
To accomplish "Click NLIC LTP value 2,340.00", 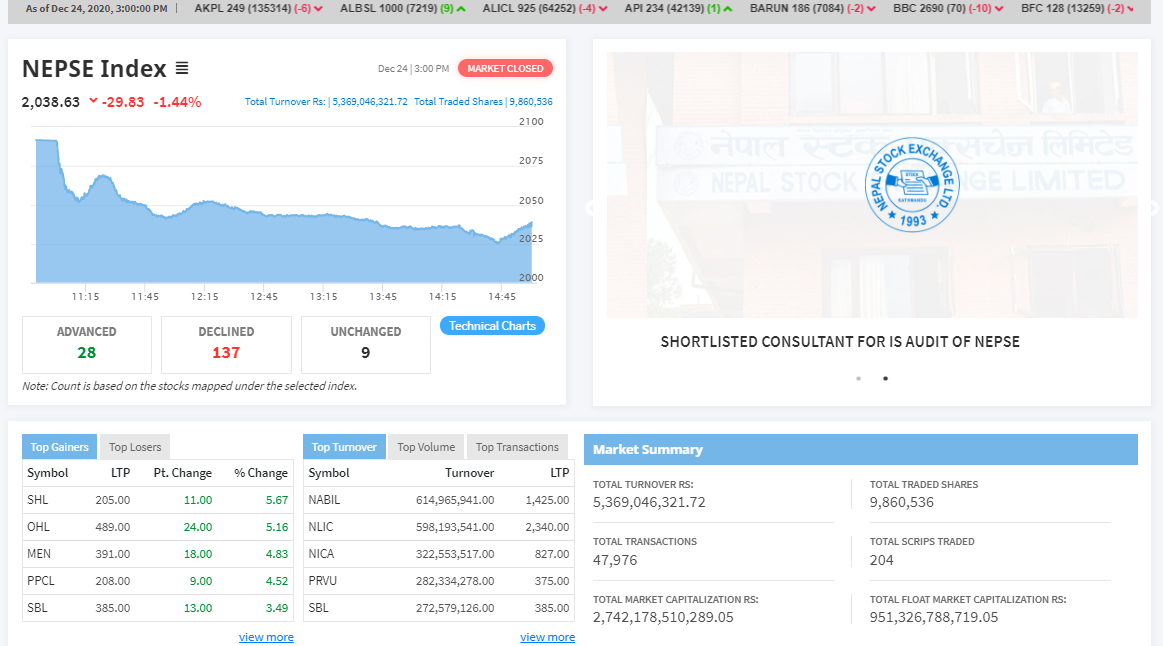I will click(x=547, y=527).
